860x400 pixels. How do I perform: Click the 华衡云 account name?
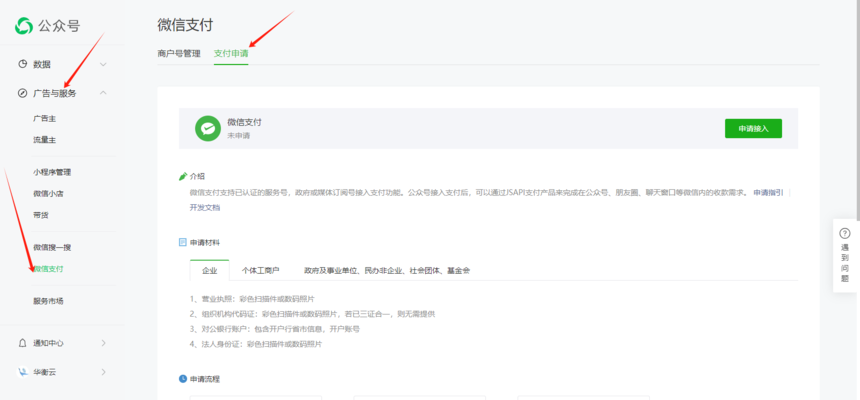(x=44, y=372)
